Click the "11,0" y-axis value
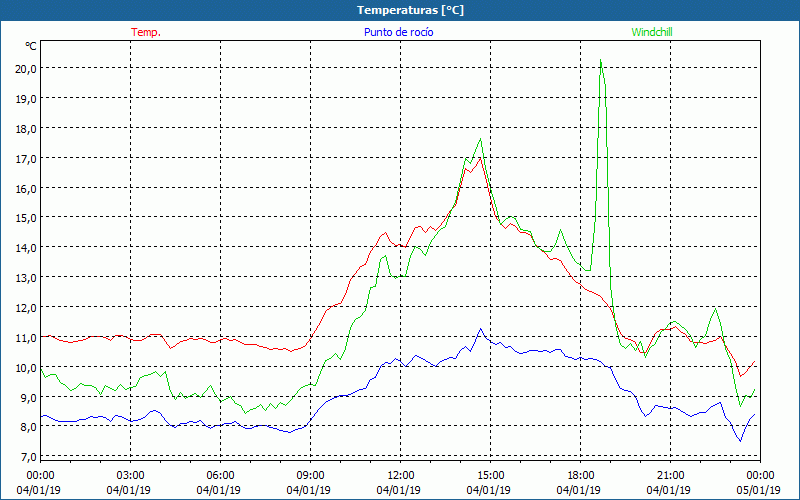The width and height of the screenshot is (800, 500). (x=26, y=338)
